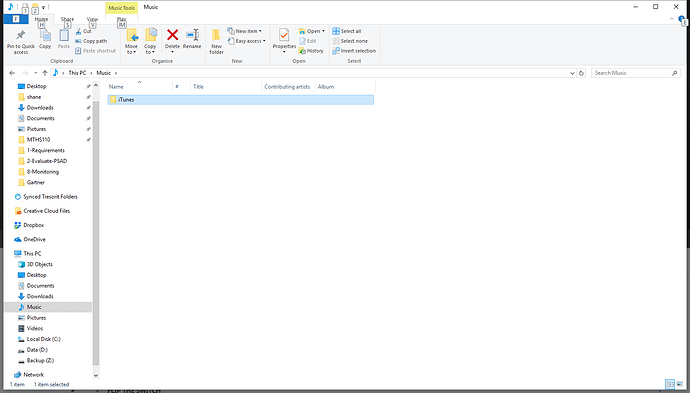Rename the selected folder

coord(192,39)
